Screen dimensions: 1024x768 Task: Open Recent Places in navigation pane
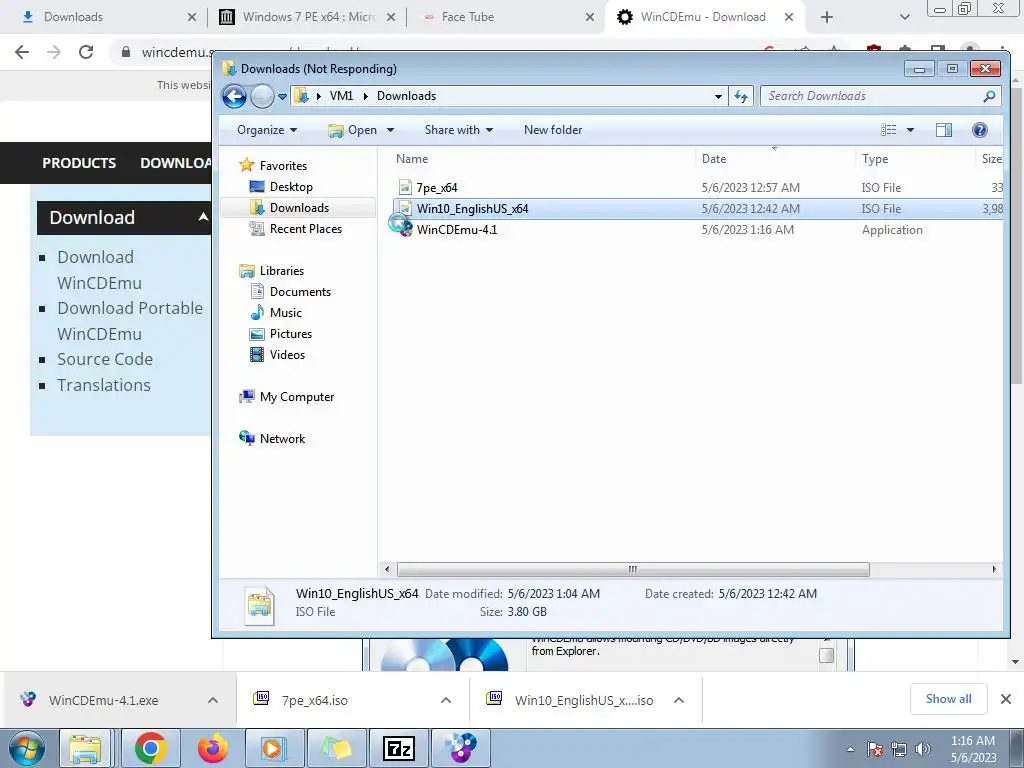tap(296, 229)
